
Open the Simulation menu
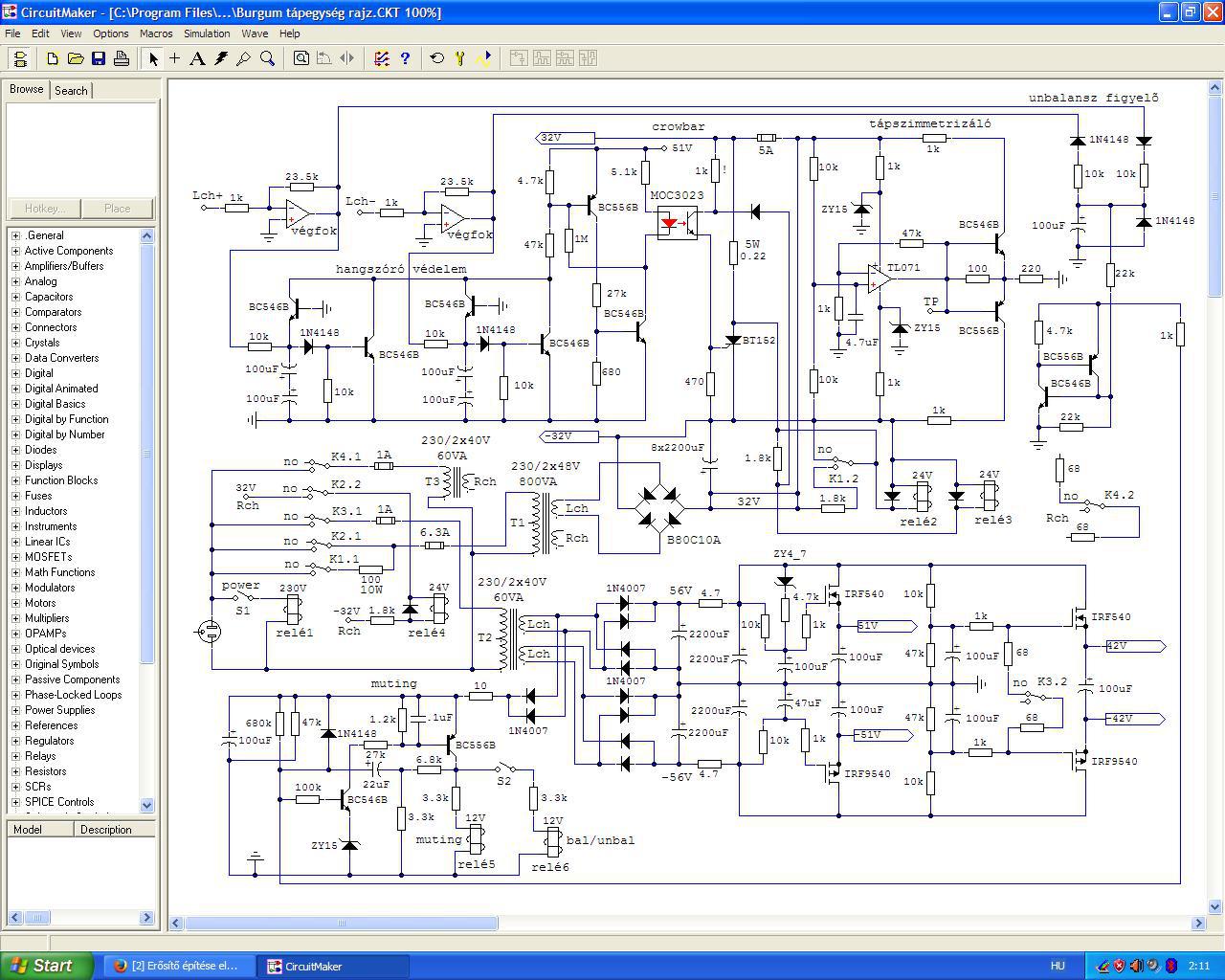[207, 33]
